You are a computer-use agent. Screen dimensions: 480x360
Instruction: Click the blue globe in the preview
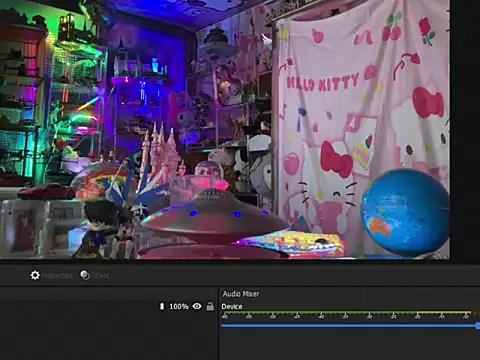point(405,212)
